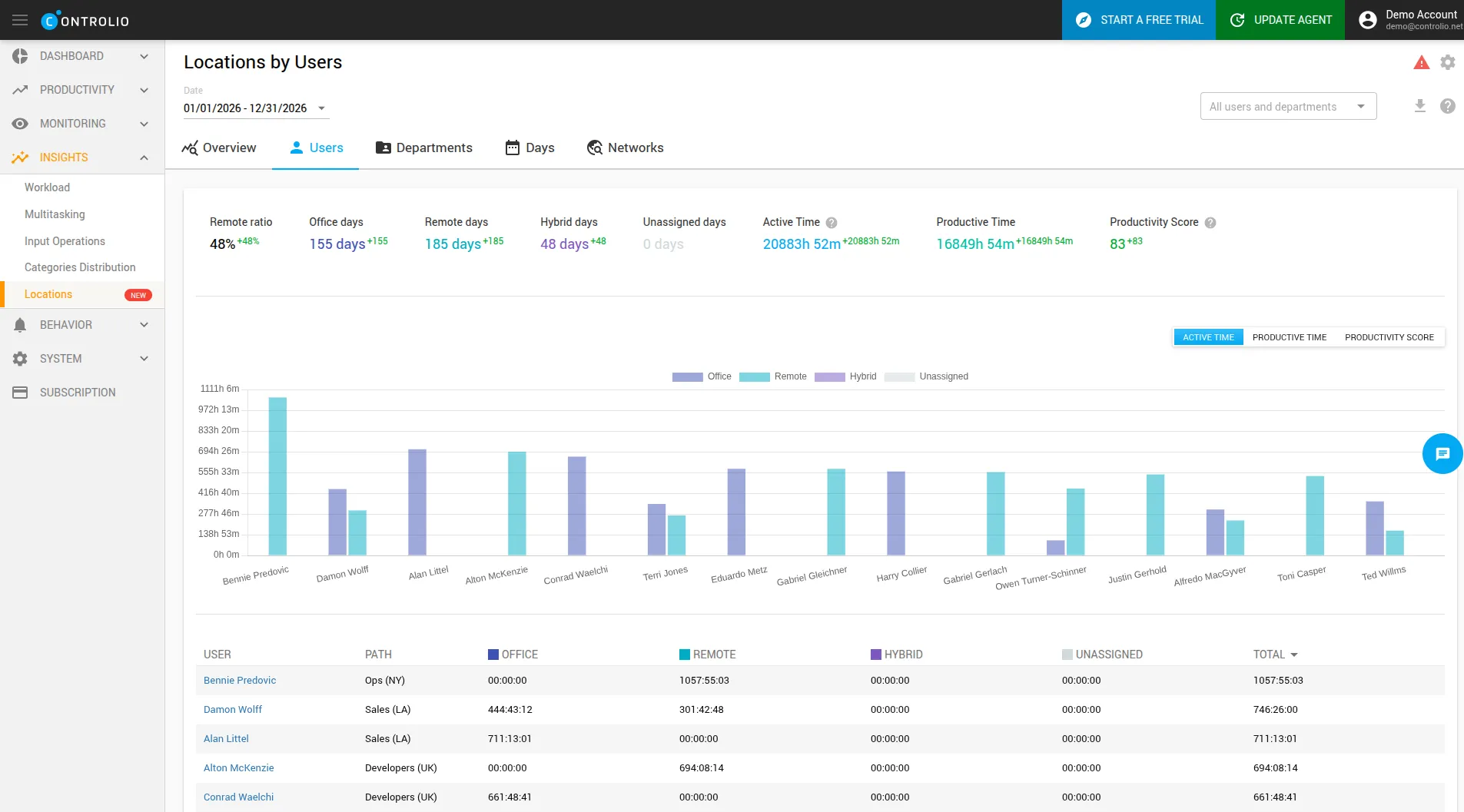Open page settings gear icon

click(x=1448, y=62)
